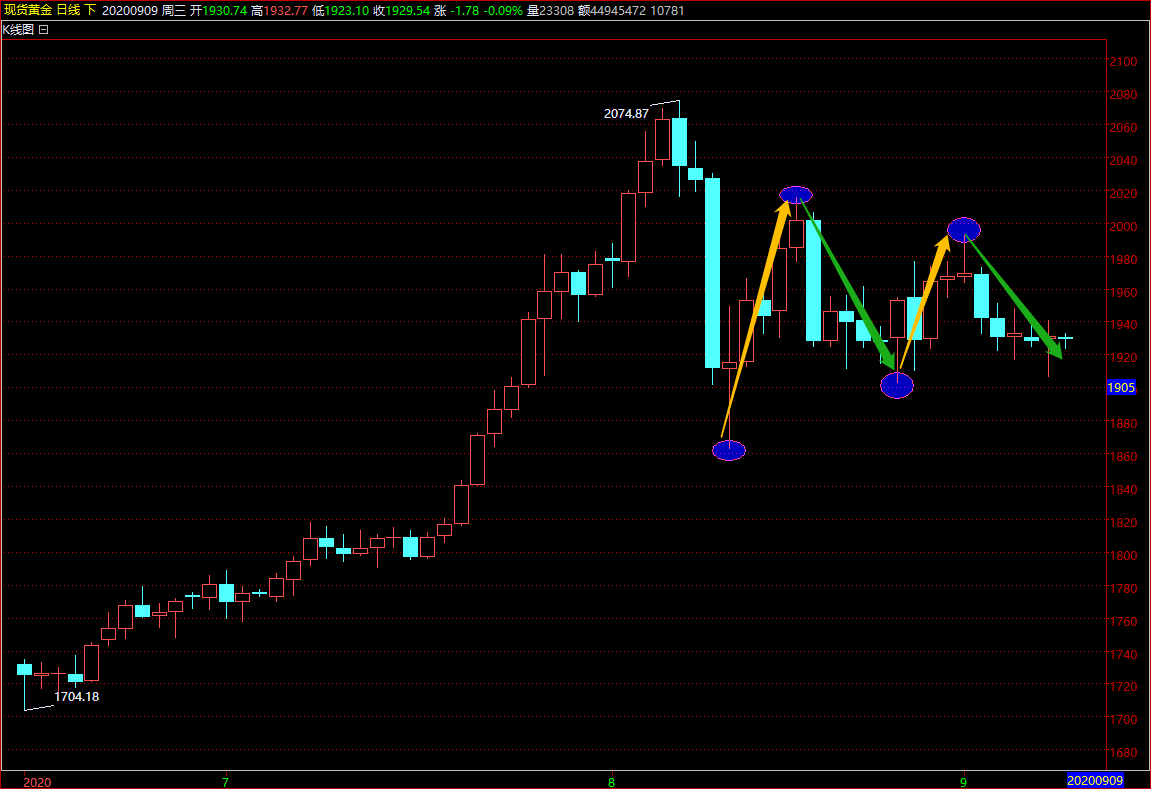The width and height of the screenshot is (1151, 789).
Task: Click the 1940 price axis label
Action: (1123, 324)
